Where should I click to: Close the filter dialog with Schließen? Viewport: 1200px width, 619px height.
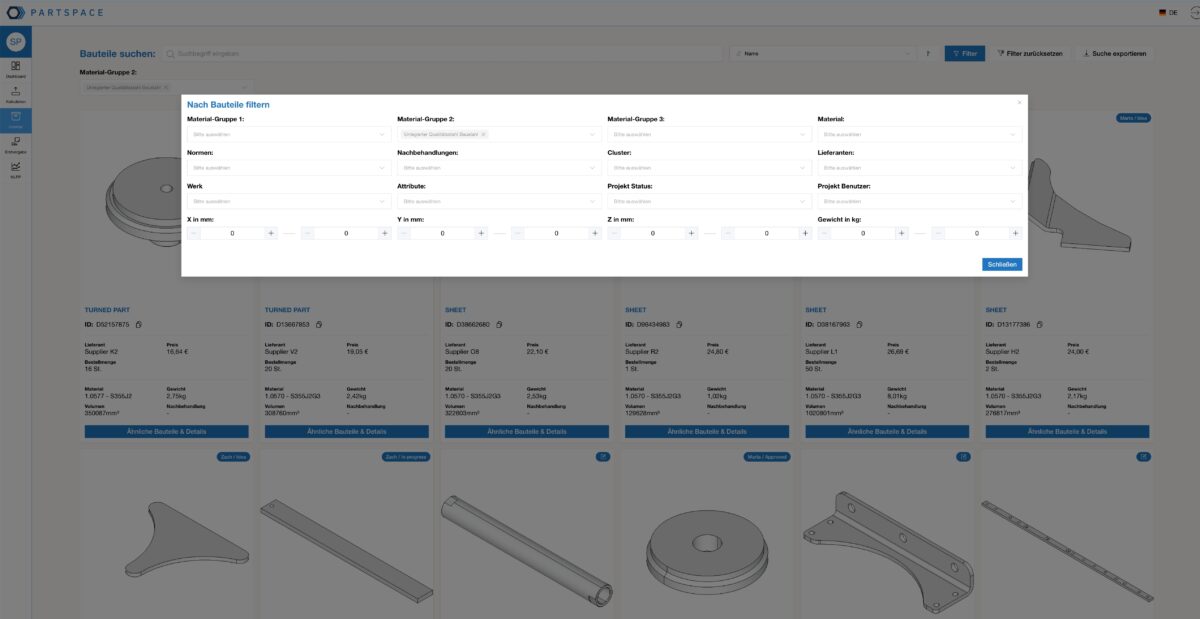1002,263
